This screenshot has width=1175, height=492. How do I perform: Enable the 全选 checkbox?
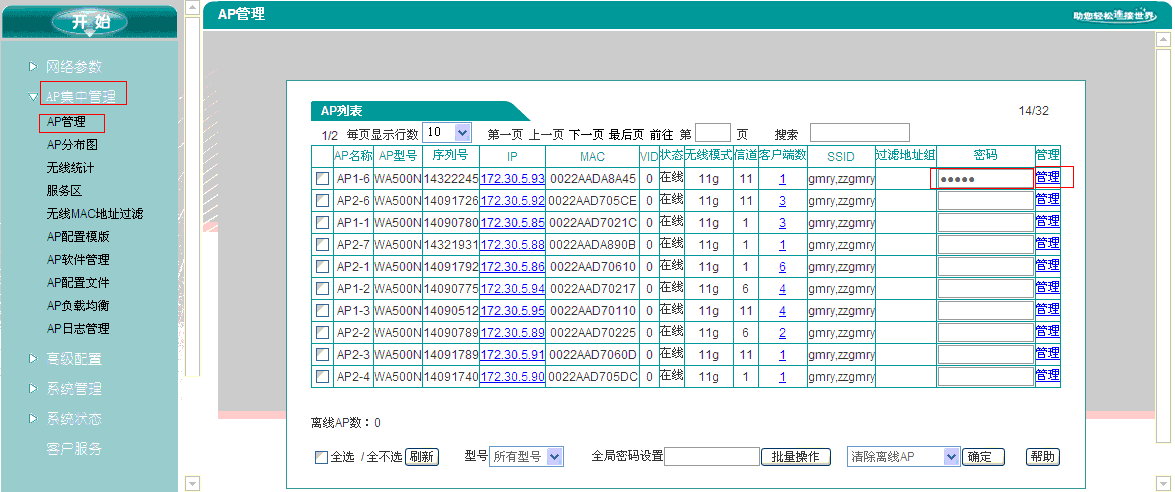(321, 458)
